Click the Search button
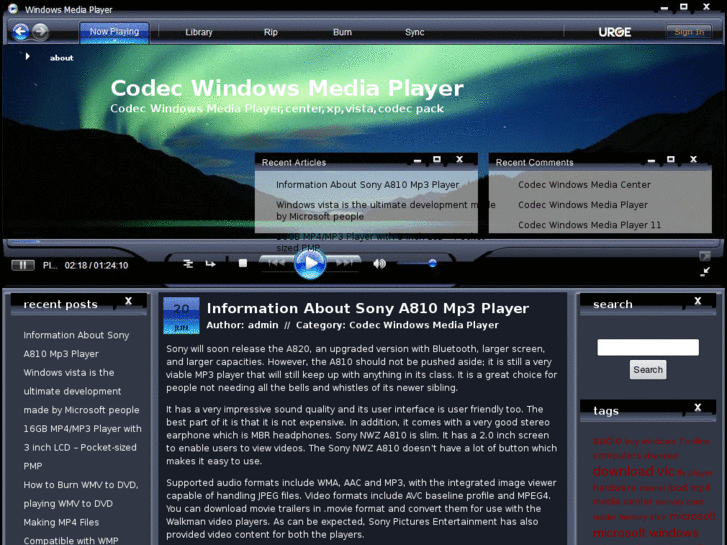Image resolution: width=727 pixels, height=545 pixels. point(648,370)
